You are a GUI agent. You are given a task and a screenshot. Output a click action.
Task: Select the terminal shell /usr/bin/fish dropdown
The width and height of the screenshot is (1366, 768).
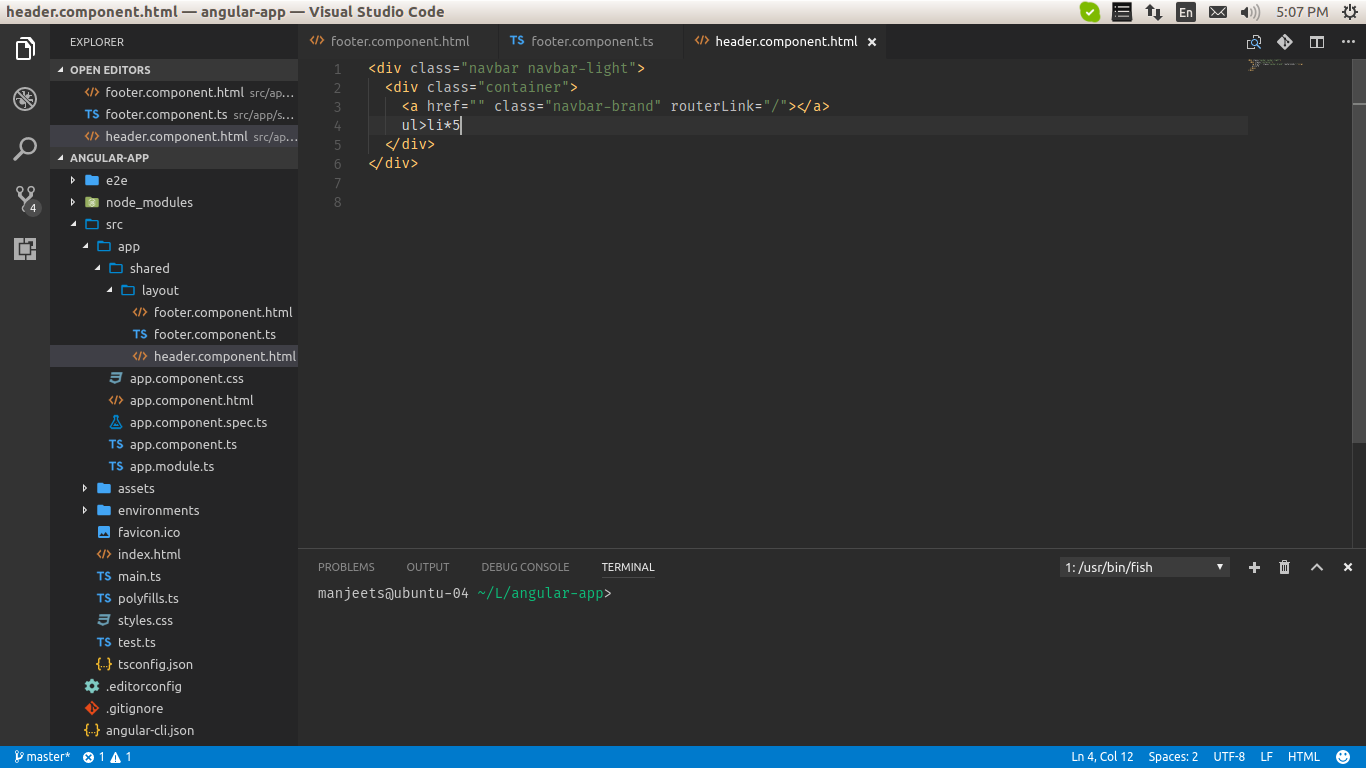1144,567
